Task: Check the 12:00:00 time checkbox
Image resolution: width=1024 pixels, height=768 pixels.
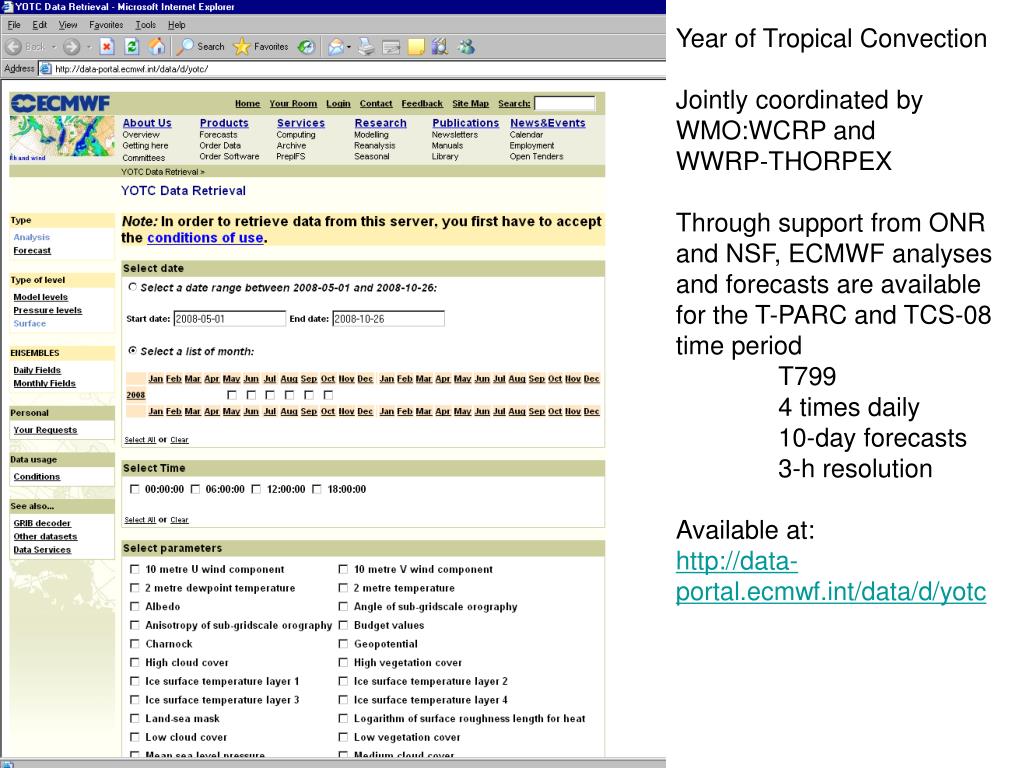Action: [x=256, y=489]
